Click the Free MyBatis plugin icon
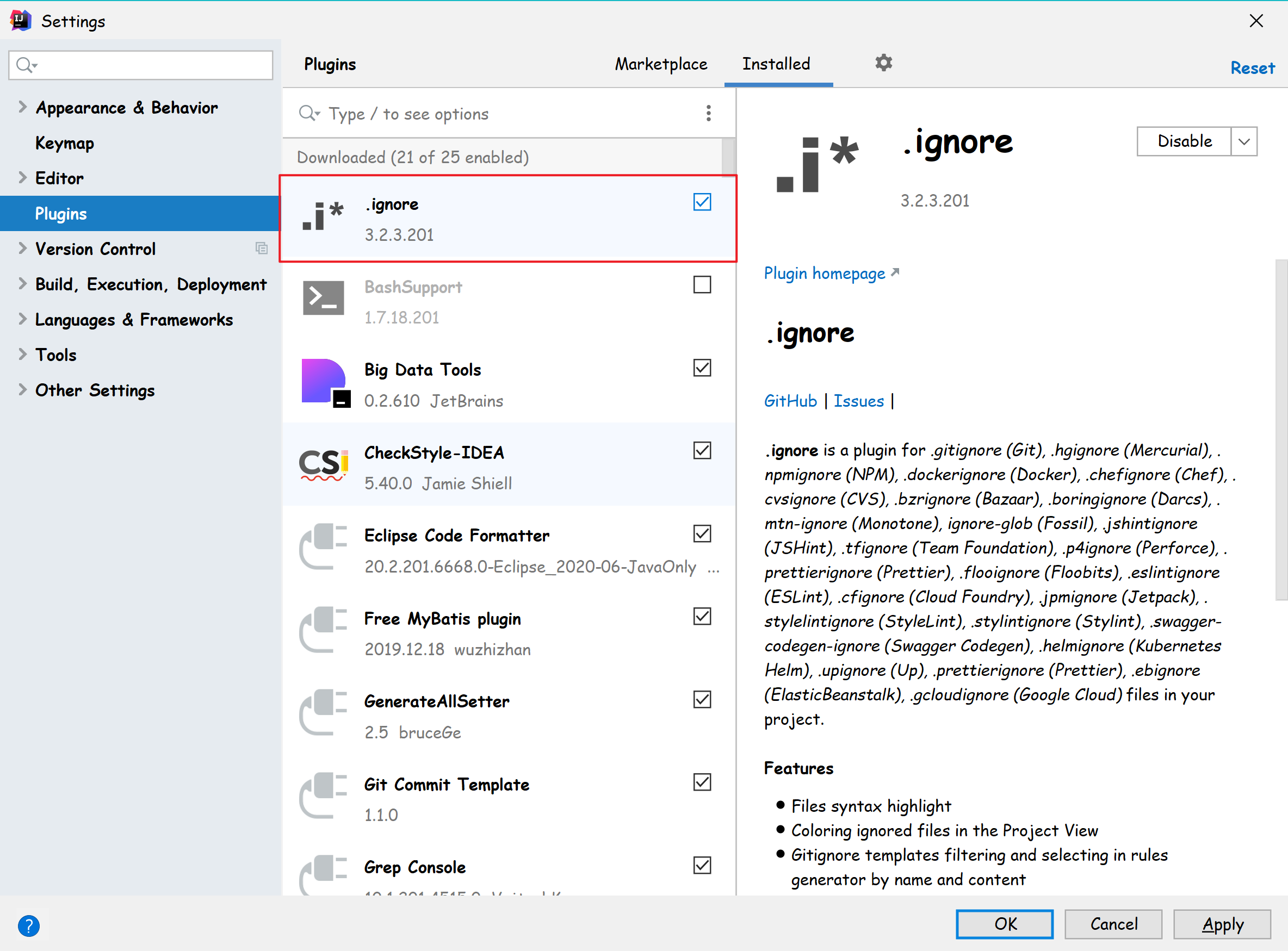The height and width of the screenshot is (951, 1288). pyautogui.click(x=323, y=629)
